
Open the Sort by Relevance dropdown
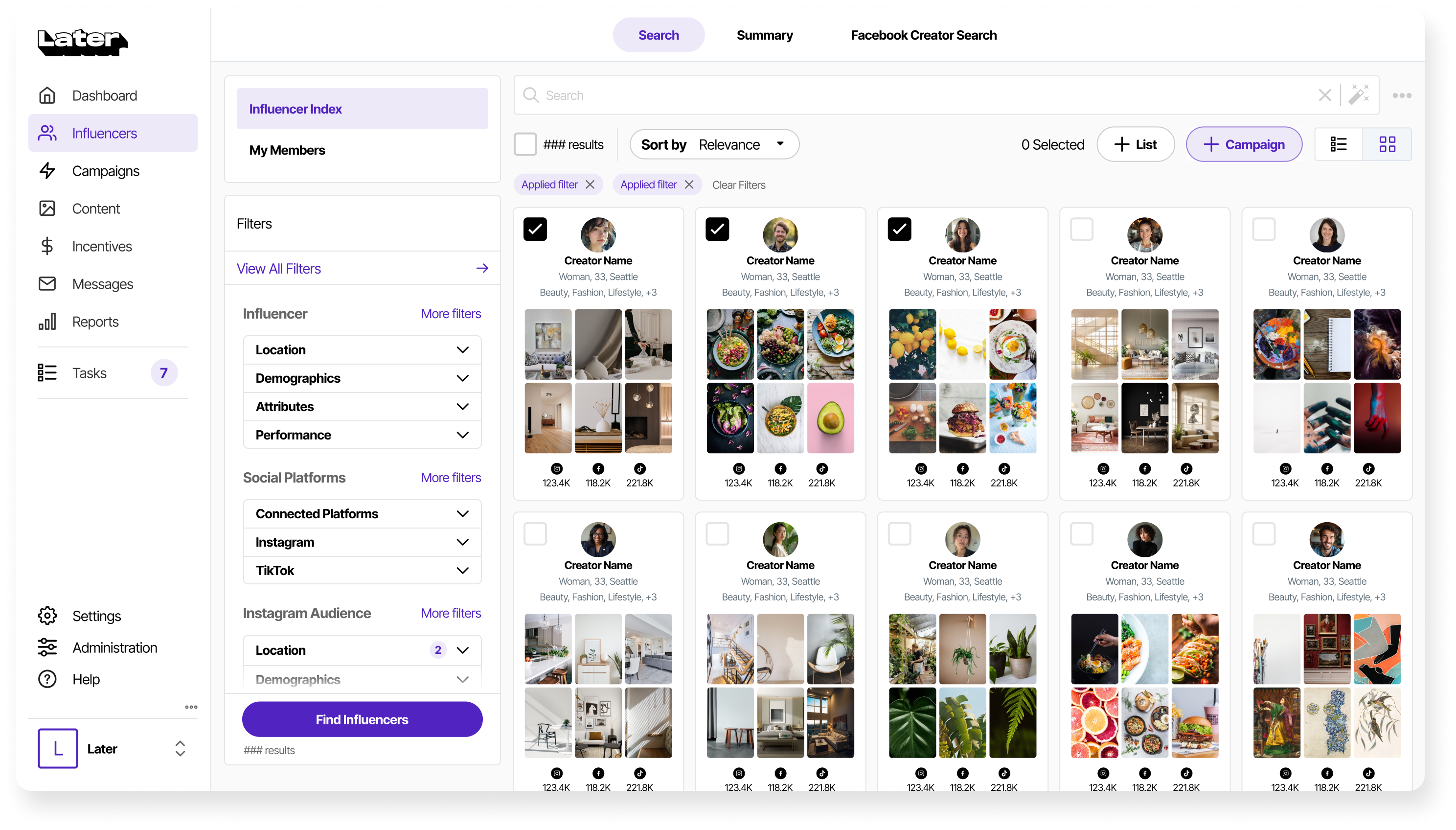pos(714,144)
